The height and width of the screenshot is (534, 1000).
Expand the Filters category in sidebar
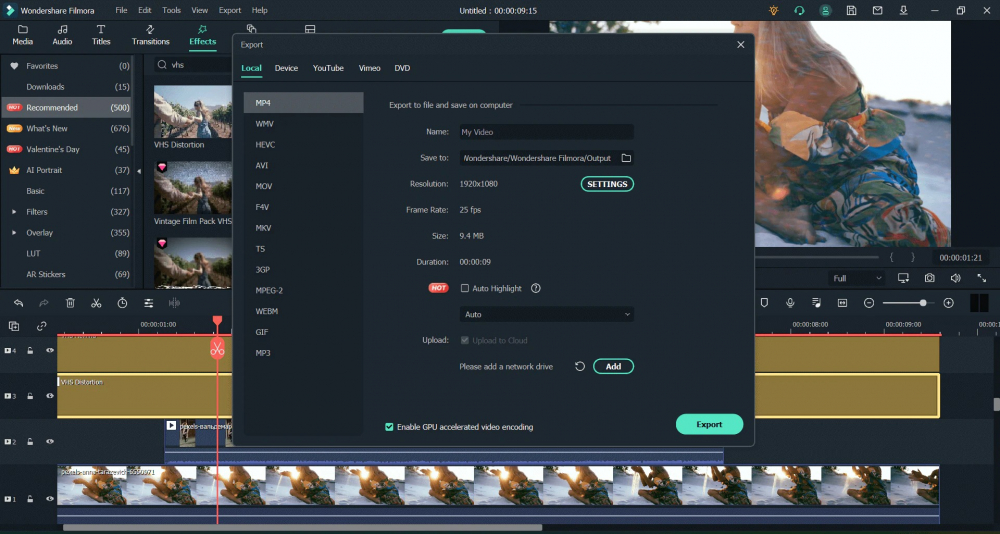point(14,212)
